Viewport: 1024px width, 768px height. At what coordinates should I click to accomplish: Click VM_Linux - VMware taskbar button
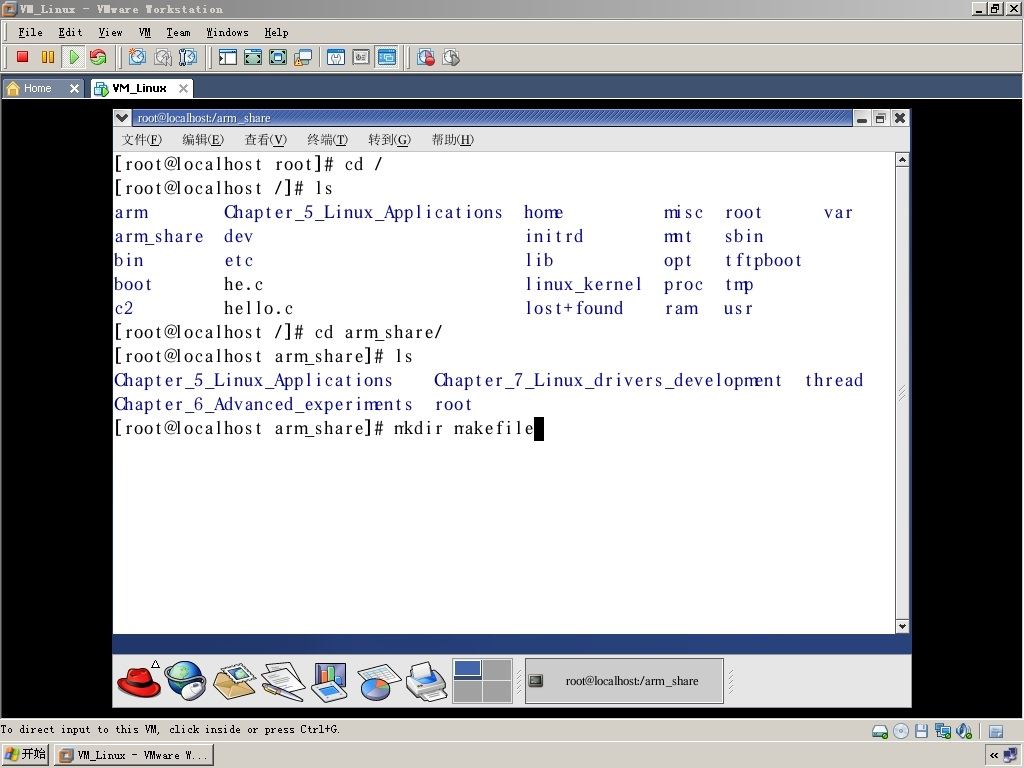[133, 755]
